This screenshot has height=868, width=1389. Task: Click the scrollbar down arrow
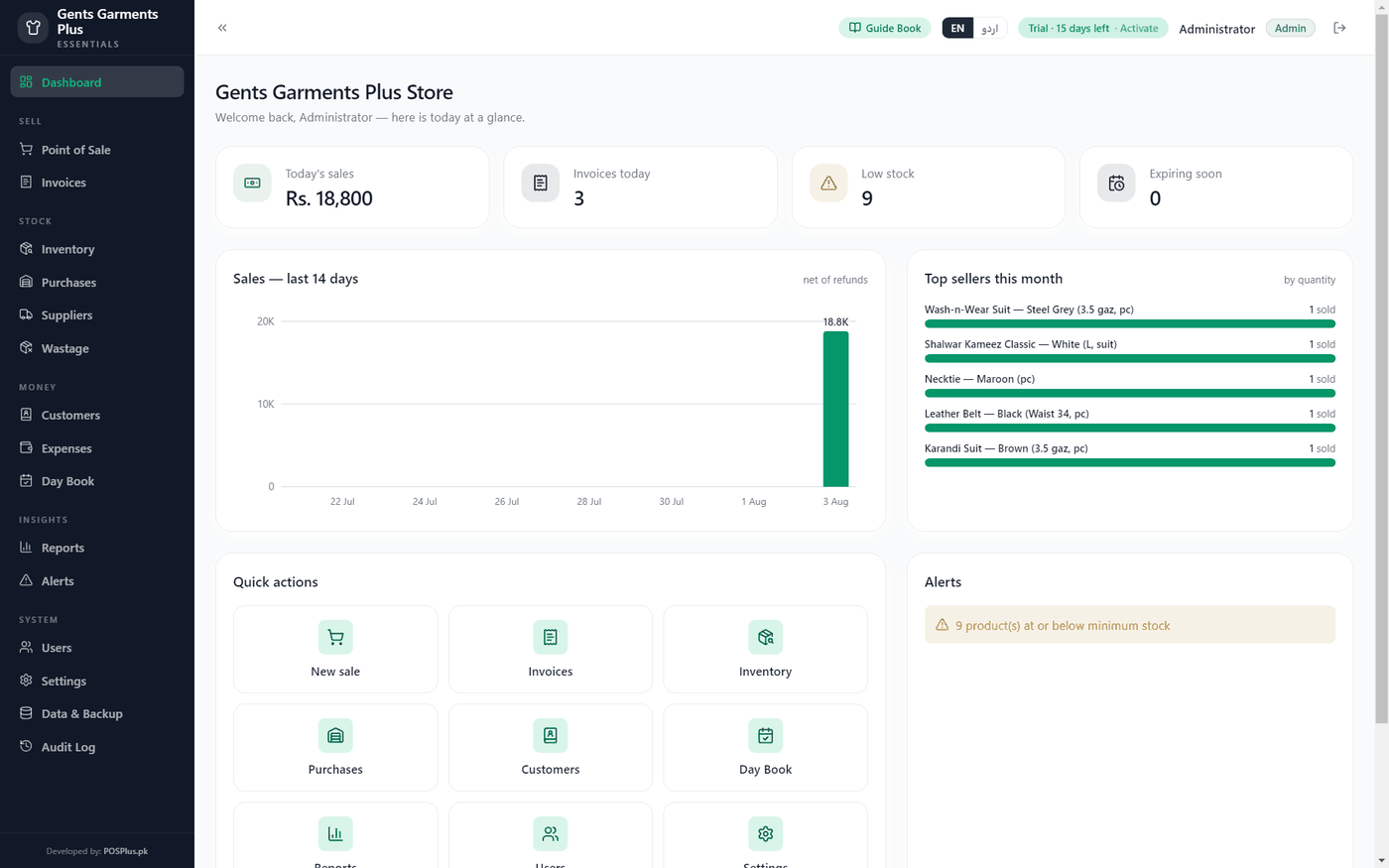pos(1381,861)
